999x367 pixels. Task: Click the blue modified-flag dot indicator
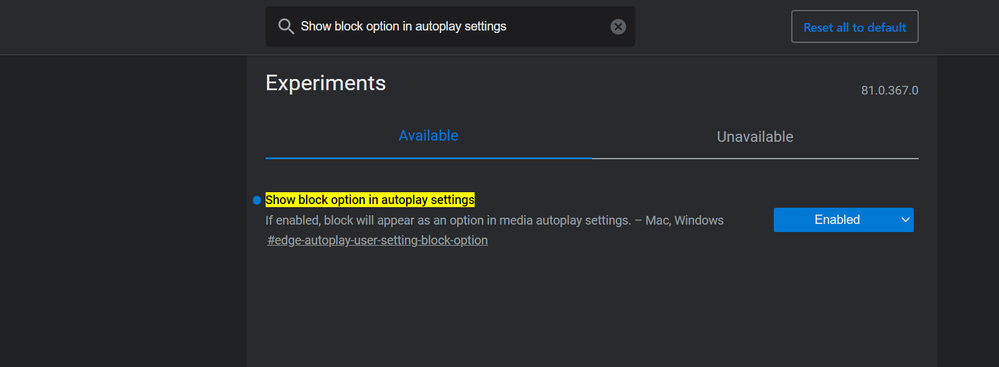point(257,200)
